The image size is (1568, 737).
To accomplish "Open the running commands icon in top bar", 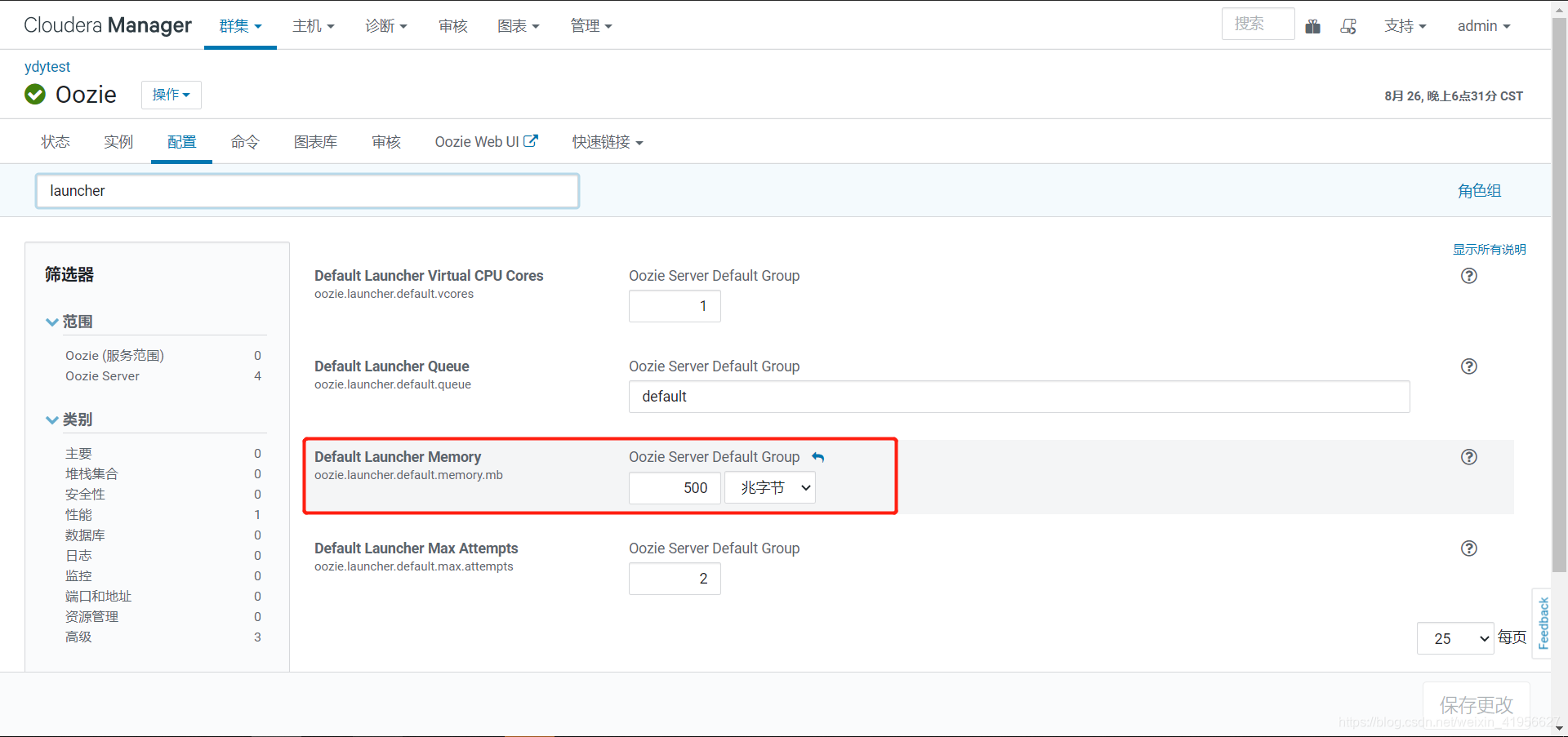I will [1348, 26].
